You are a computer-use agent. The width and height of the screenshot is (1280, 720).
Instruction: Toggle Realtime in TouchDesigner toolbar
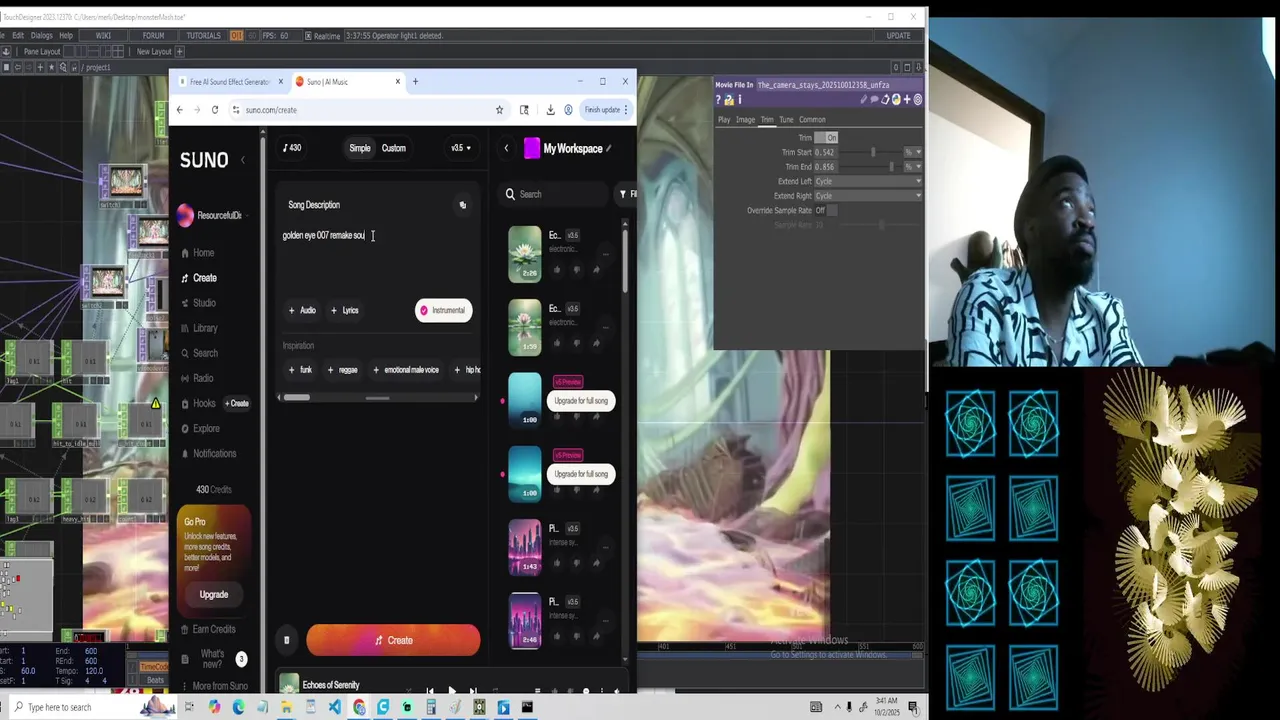pyautogui.click(x=322, y=36)
